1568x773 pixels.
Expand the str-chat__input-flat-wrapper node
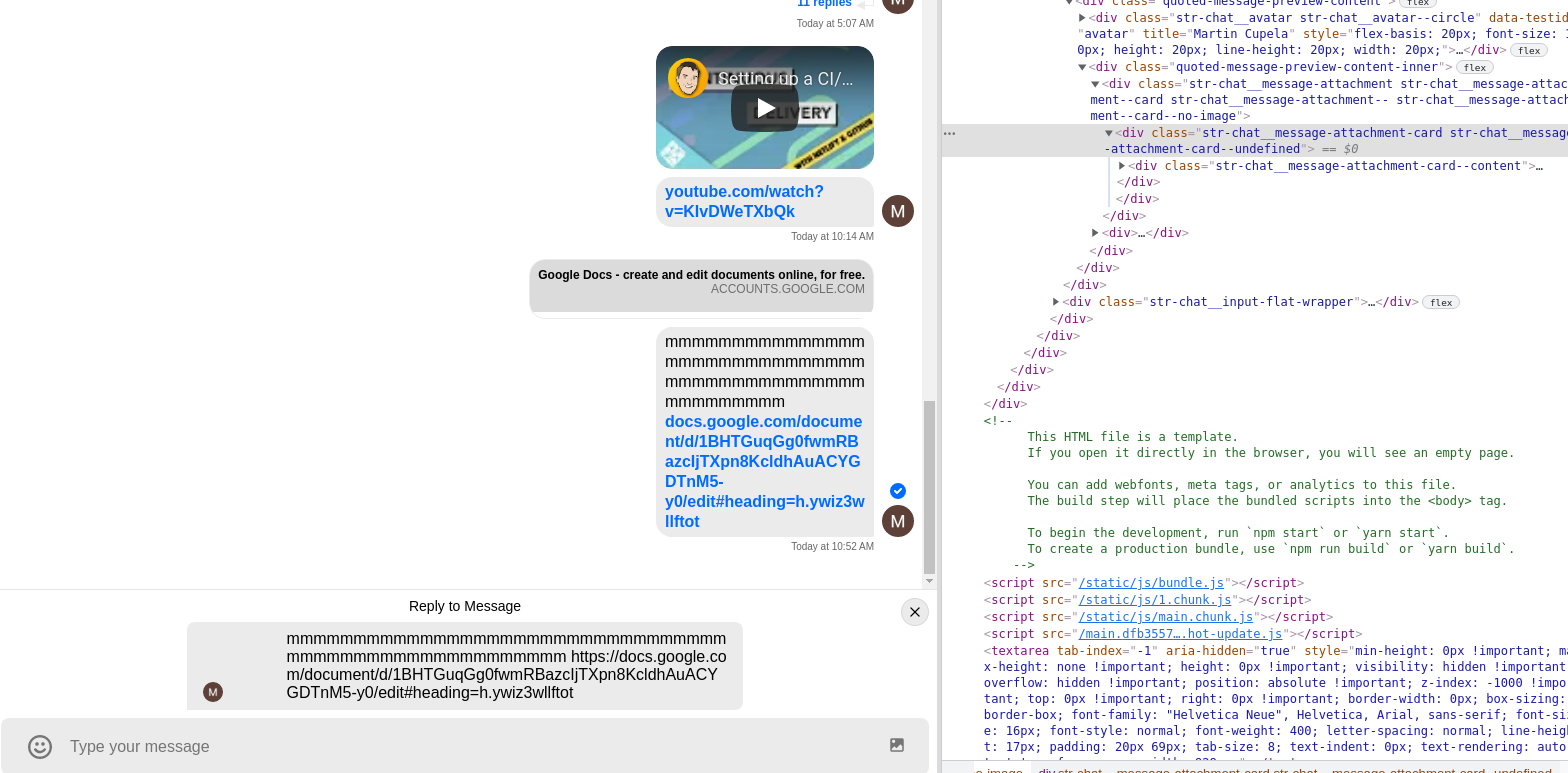click(x=1056, y=302)
